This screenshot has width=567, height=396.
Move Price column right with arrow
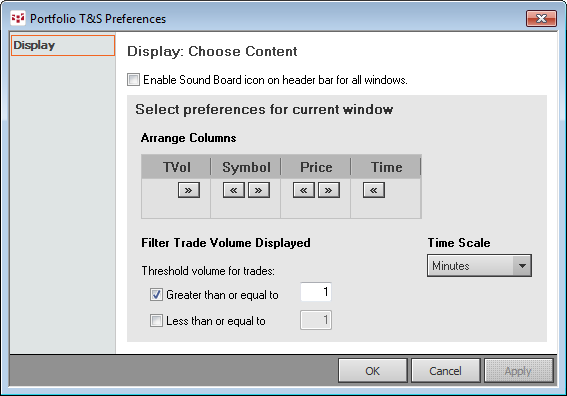pyautogui.click(x=329, y=190)
